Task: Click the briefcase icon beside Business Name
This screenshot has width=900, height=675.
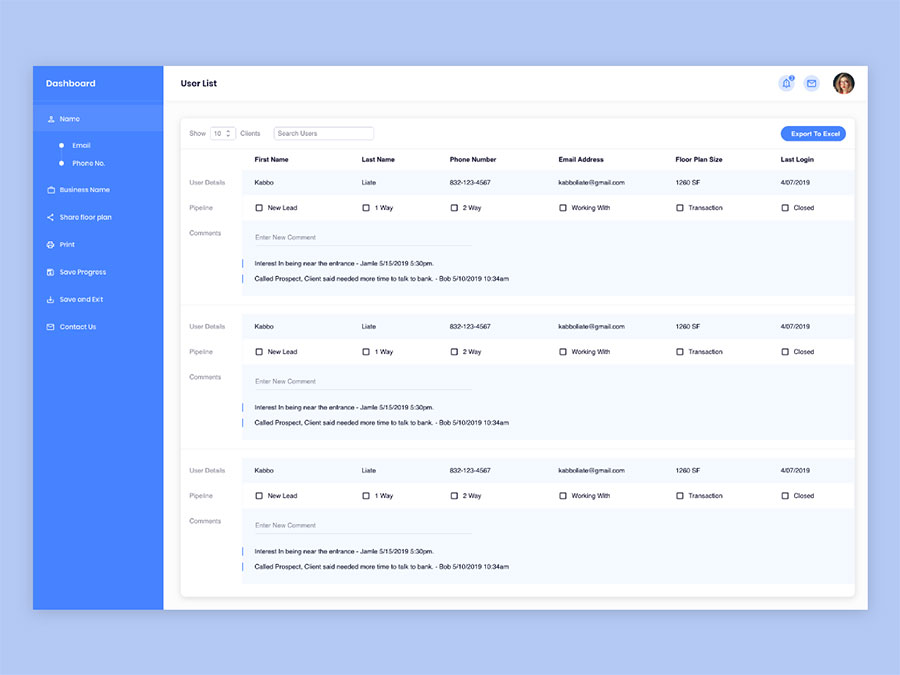Action: coord(51,190)
